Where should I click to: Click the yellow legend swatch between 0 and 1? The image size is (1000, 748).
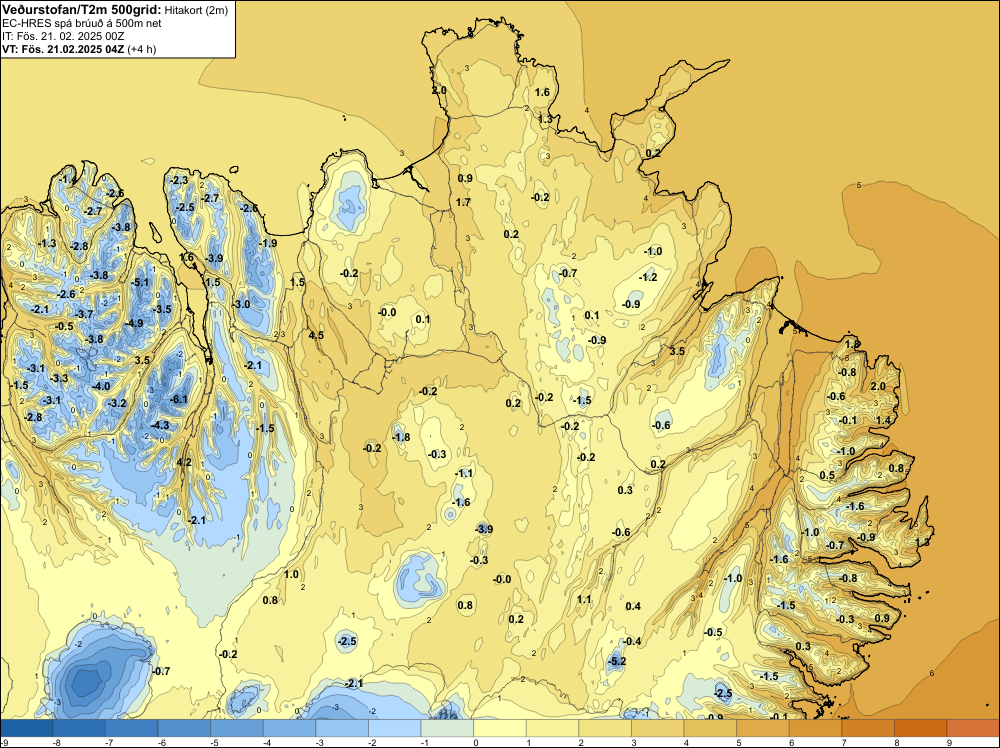[x=500, y=728]
